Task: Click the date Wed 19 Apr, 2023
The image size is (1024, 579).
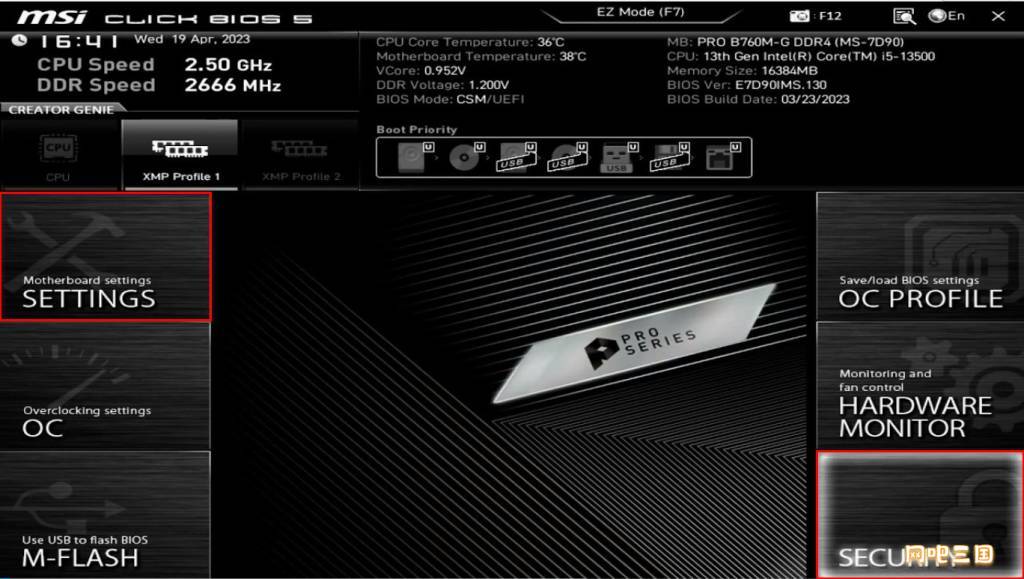Action: [x=192, y=39]
